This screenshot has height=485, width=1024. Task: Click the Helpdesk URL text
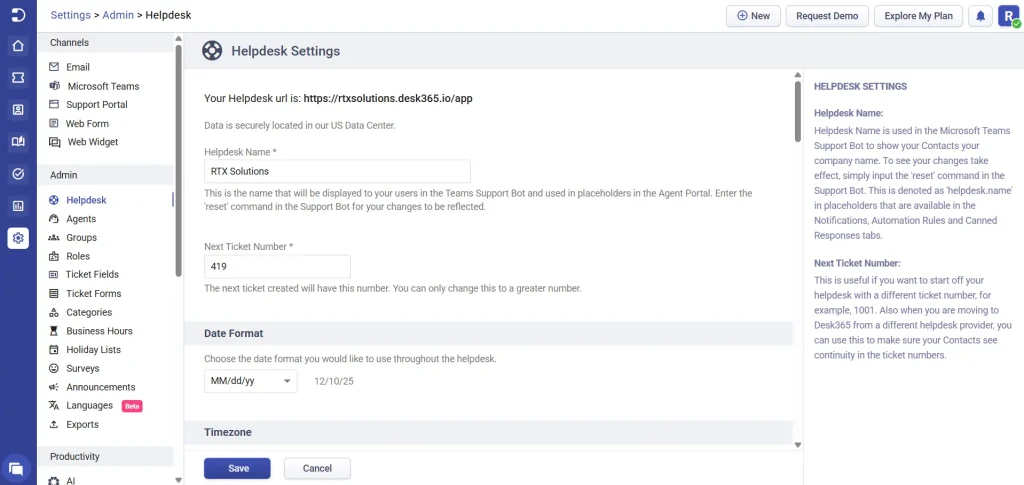(388, 99)
